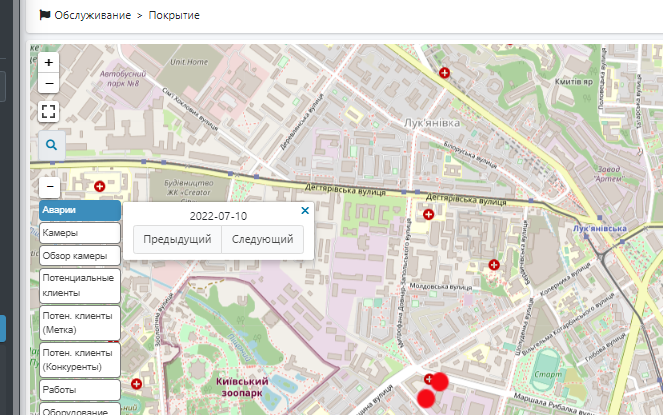Enable the Аварии layer
The image size is (663, 415).
[x=80, y=211]
